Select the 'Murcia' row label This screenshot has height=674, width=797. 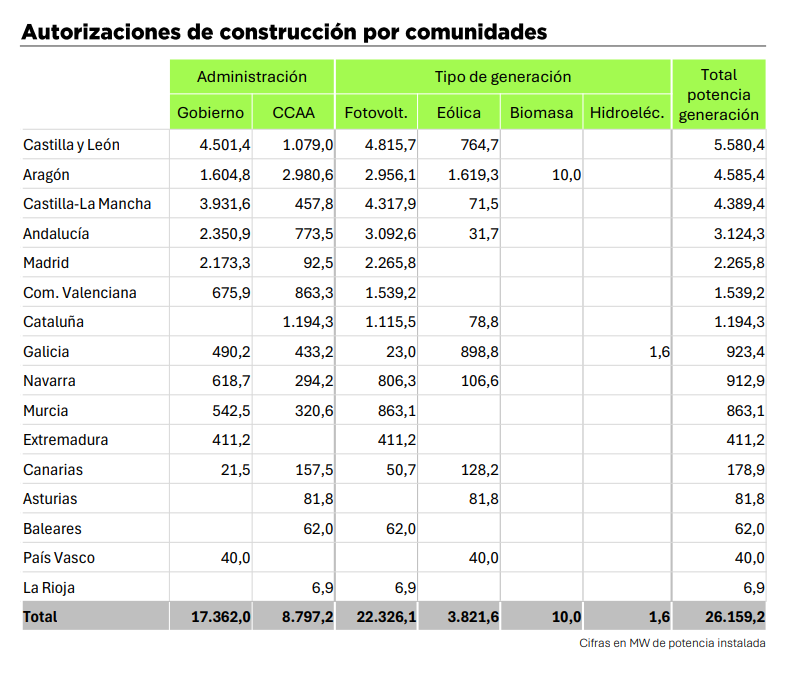click(45, 411)
